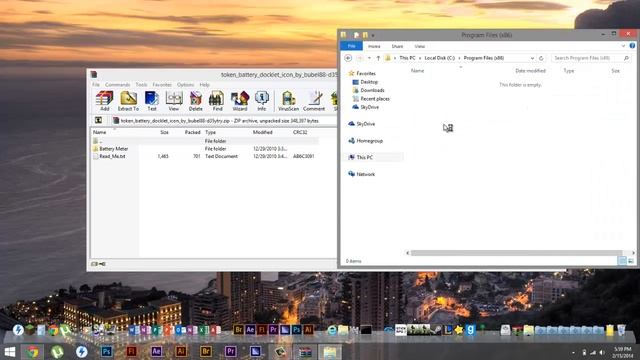This screenshot has height=360, width=640.
Task: Open Explorer Help question mark icon
Action: 632,46
